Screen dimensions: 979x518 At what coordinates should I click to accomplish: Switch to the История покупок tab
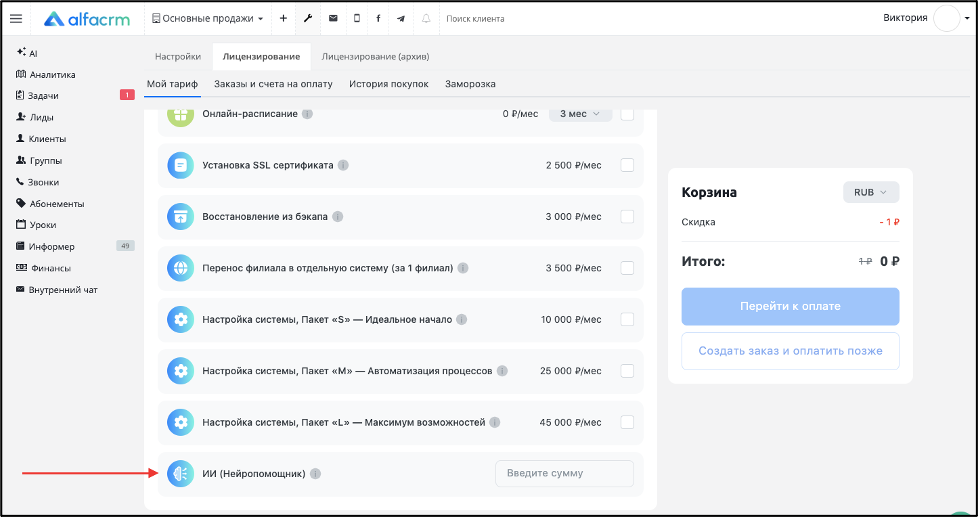pyautogui.click(x=389, y=84)
